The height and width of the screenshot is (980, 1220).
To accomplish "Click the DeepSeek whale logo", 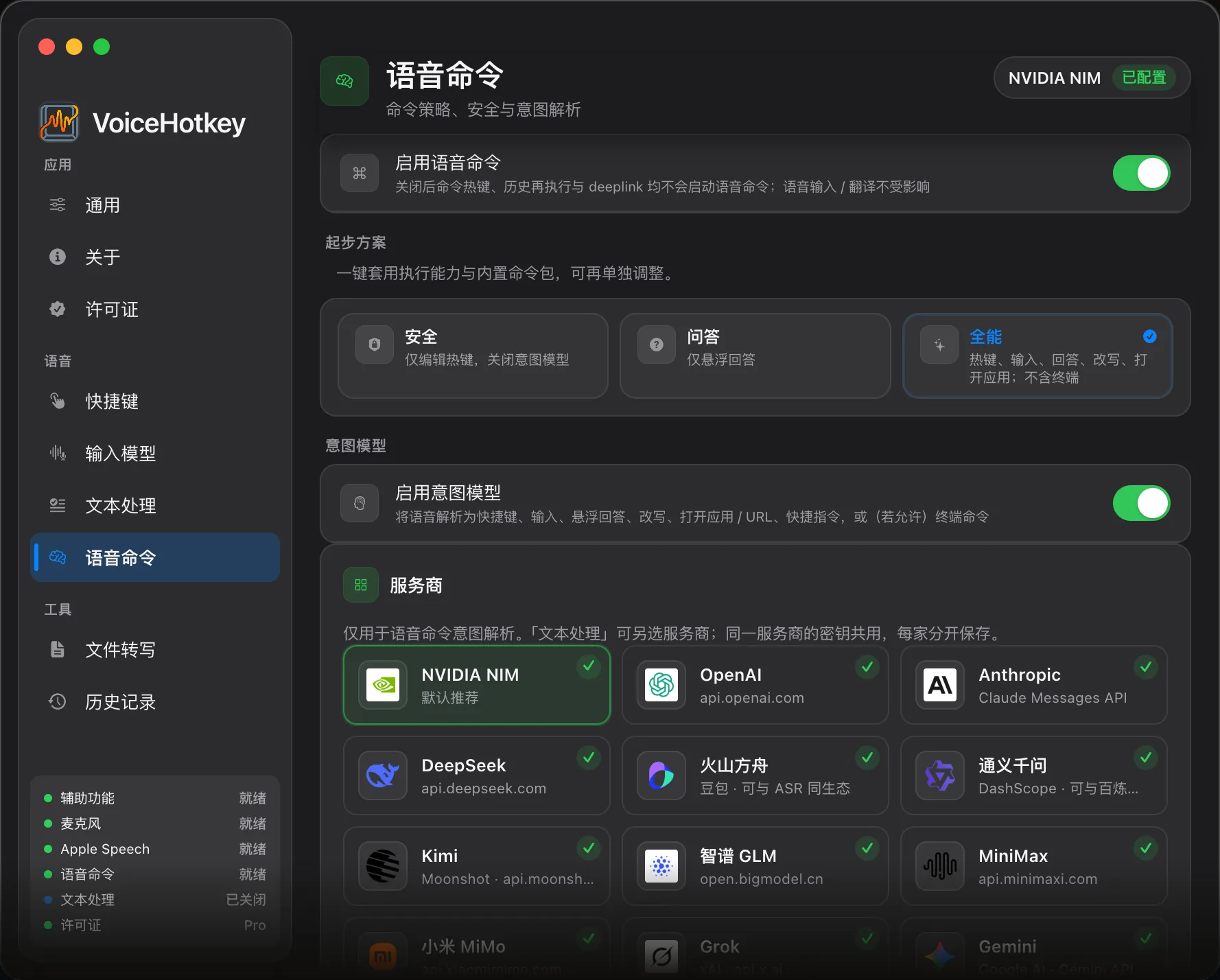I will [383, 775].
